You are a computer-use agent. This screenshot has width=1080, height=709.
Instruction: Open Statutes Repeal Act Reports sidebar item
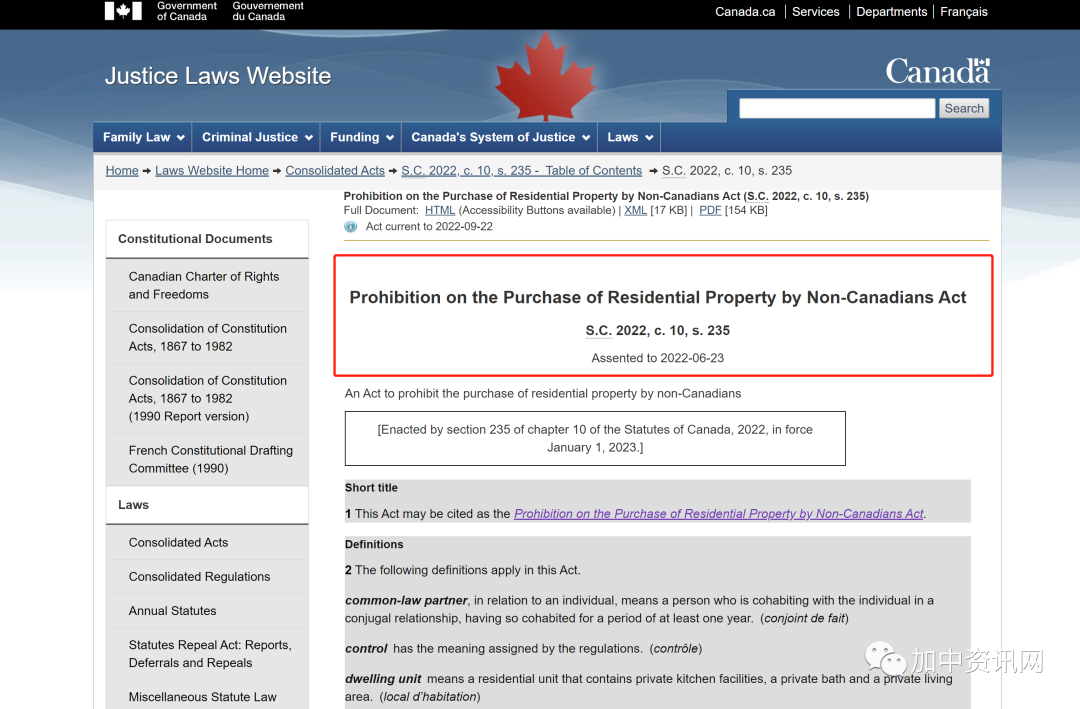tap(207, 654)
